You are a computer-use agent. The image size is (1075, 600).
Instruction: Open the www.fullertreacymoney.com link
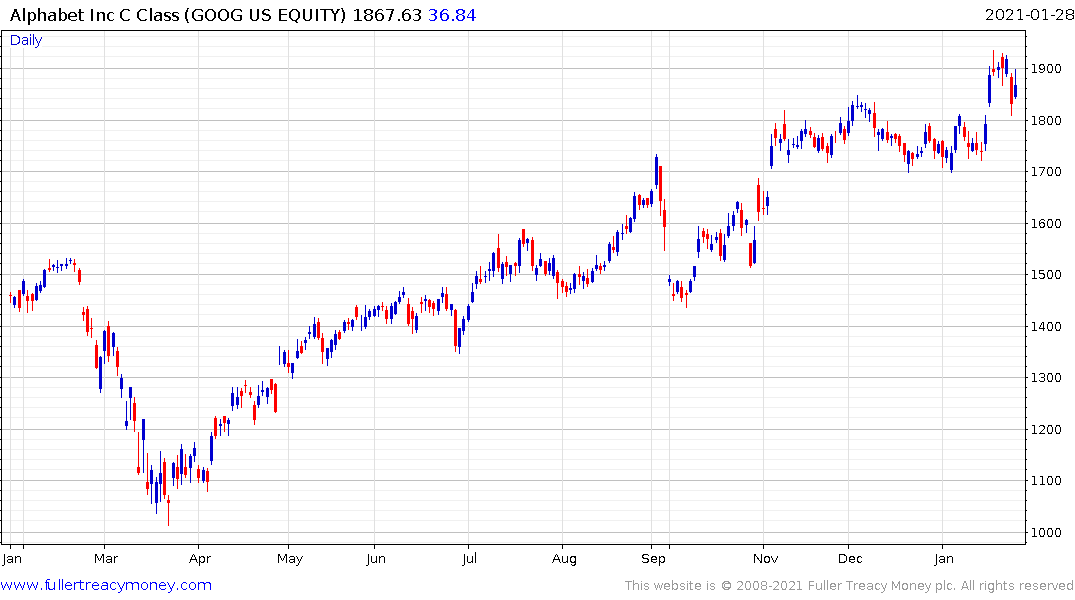pos(106,585)
